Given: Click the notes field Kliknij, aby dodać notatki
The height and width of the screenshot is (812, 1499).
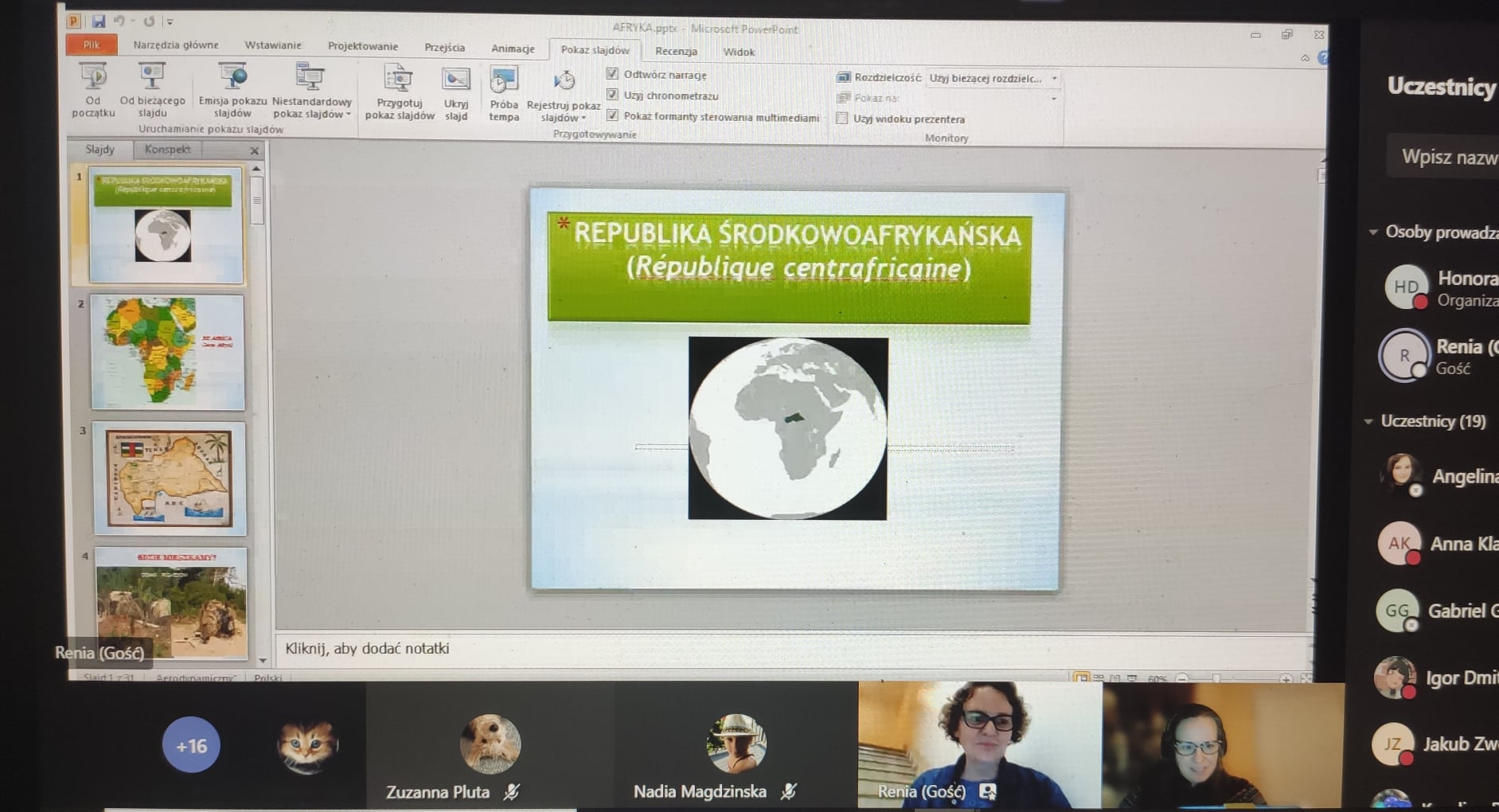Looking at the screenshot, I should click(367, 648).
